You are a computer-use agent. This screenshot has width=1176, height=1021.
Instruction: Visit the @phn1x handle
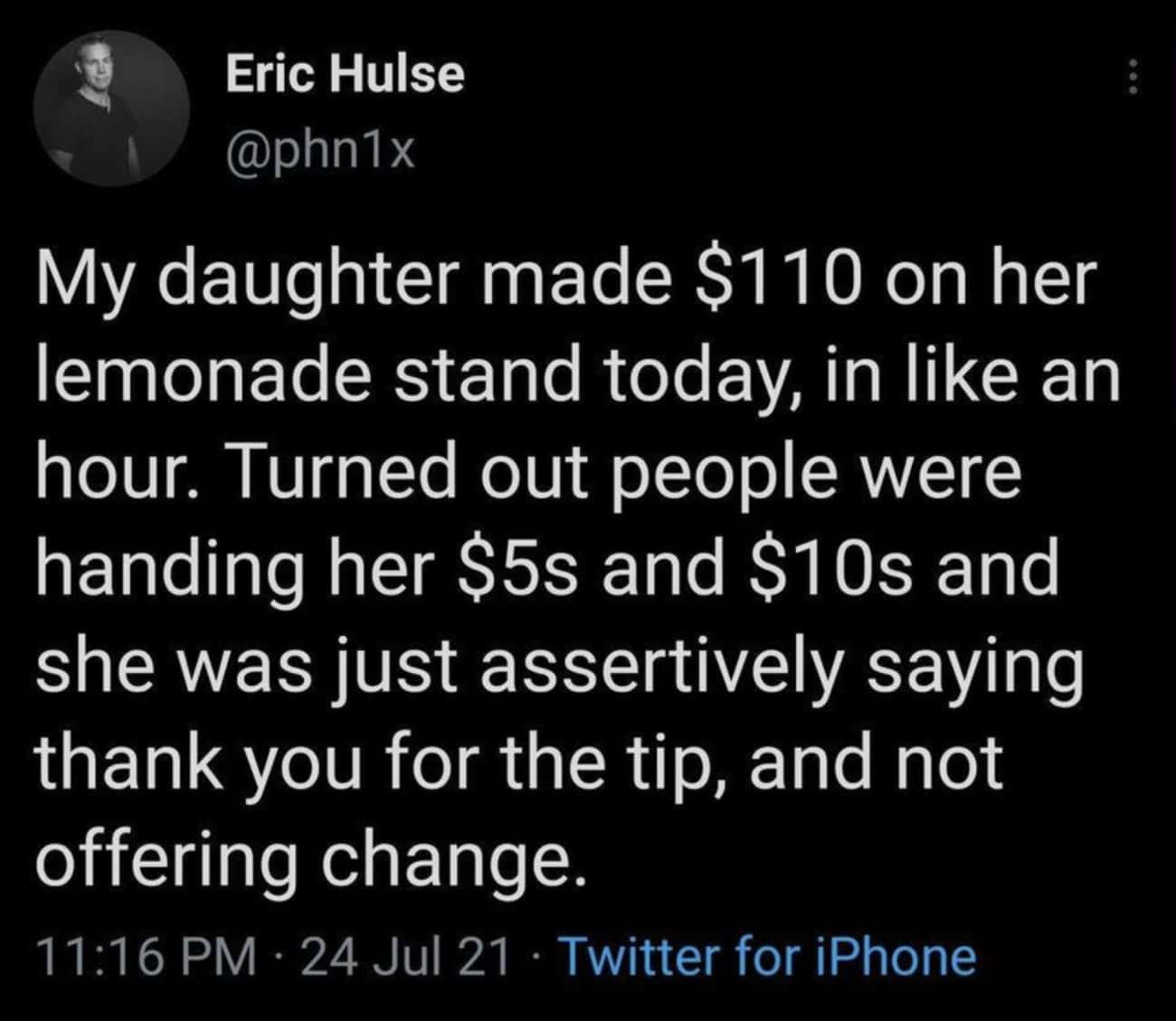(x=319, y=152)
